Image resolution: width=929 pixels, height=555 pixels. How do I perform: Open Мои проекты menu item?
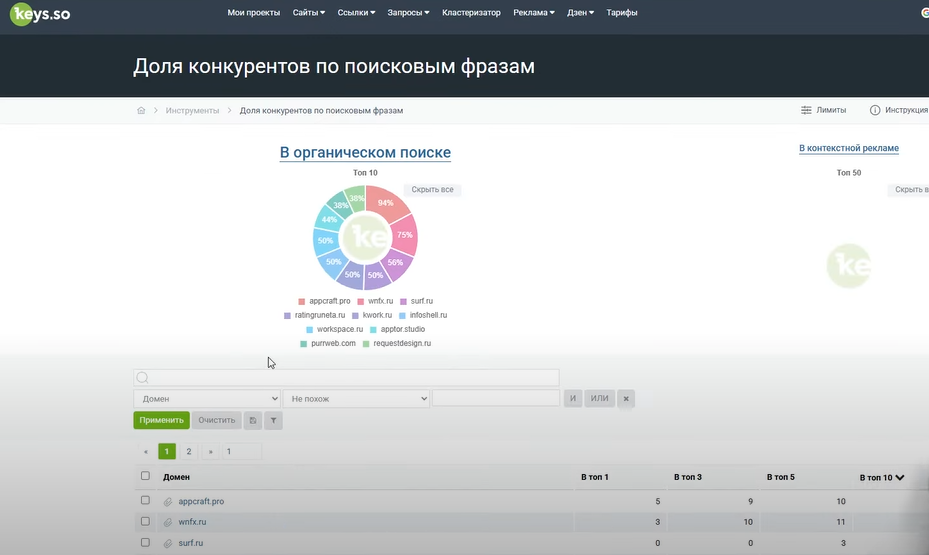(254, 12)
